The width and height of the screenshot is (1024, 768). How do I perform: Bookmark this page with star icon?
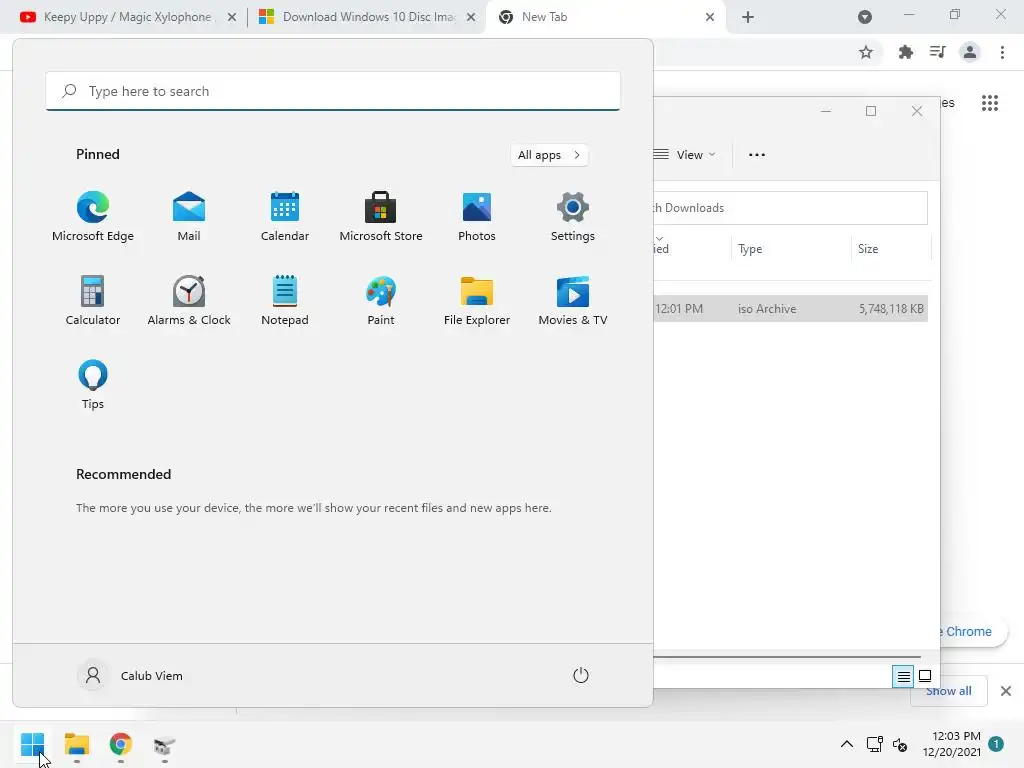866,52
